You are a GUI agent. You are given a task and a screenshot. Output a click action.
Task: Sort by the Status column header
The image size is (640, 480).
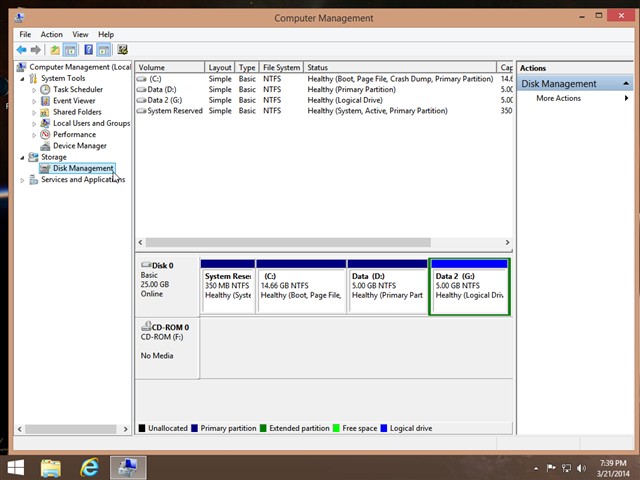click(400, 67)
